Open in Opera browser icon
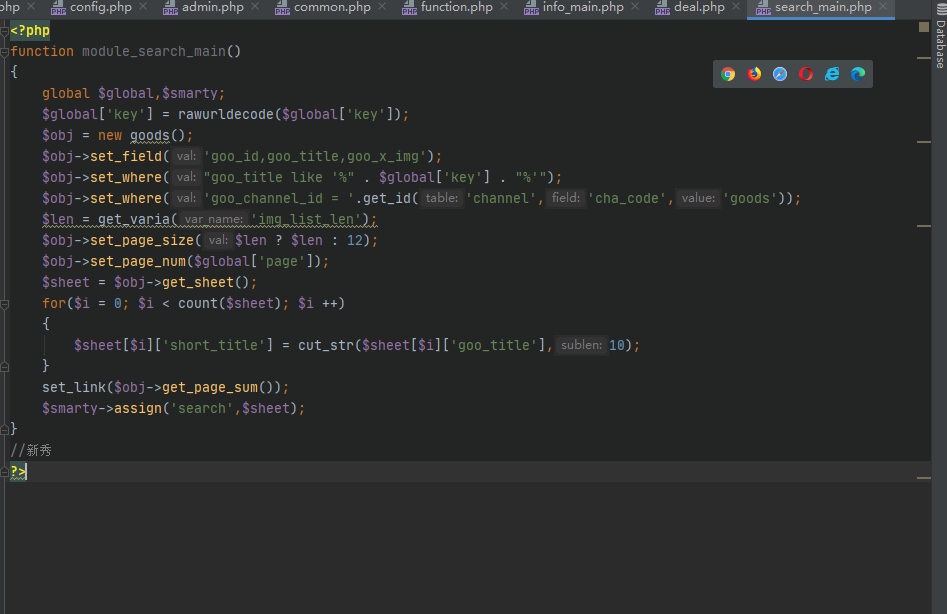Screen dimensions: 947x614 click(x=806, y=74)
